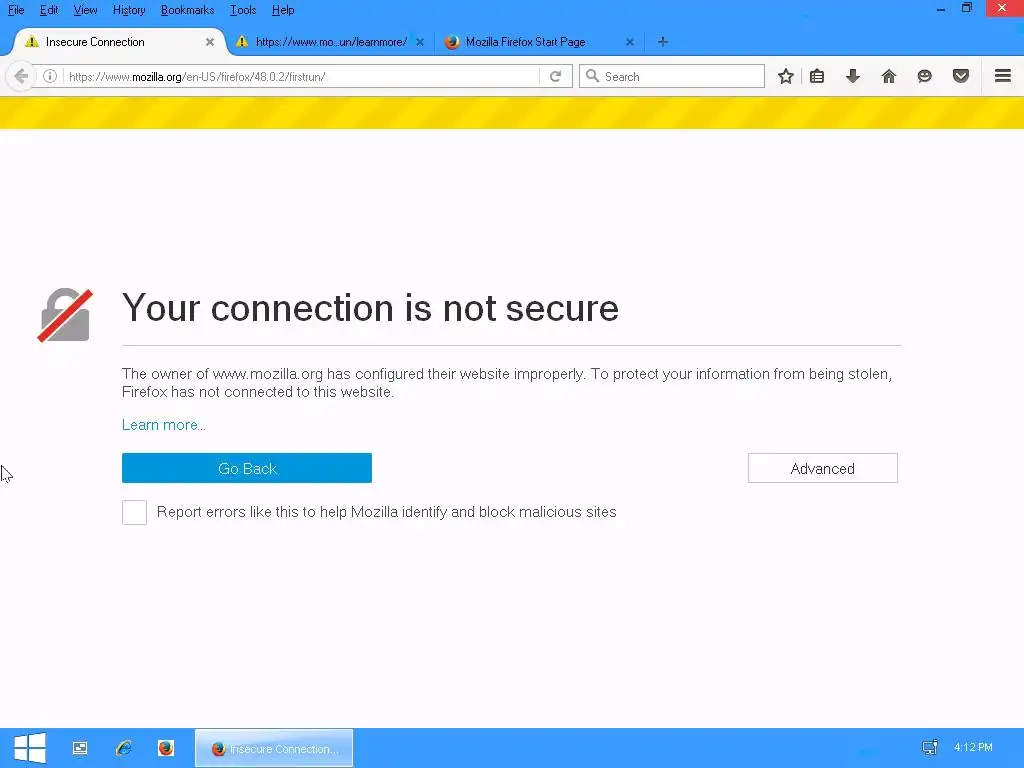Image resolution: width=1024 pixels, height=768 pixels.
Task: Enable Report errors like this checkbox
Action: click(135, 513)
